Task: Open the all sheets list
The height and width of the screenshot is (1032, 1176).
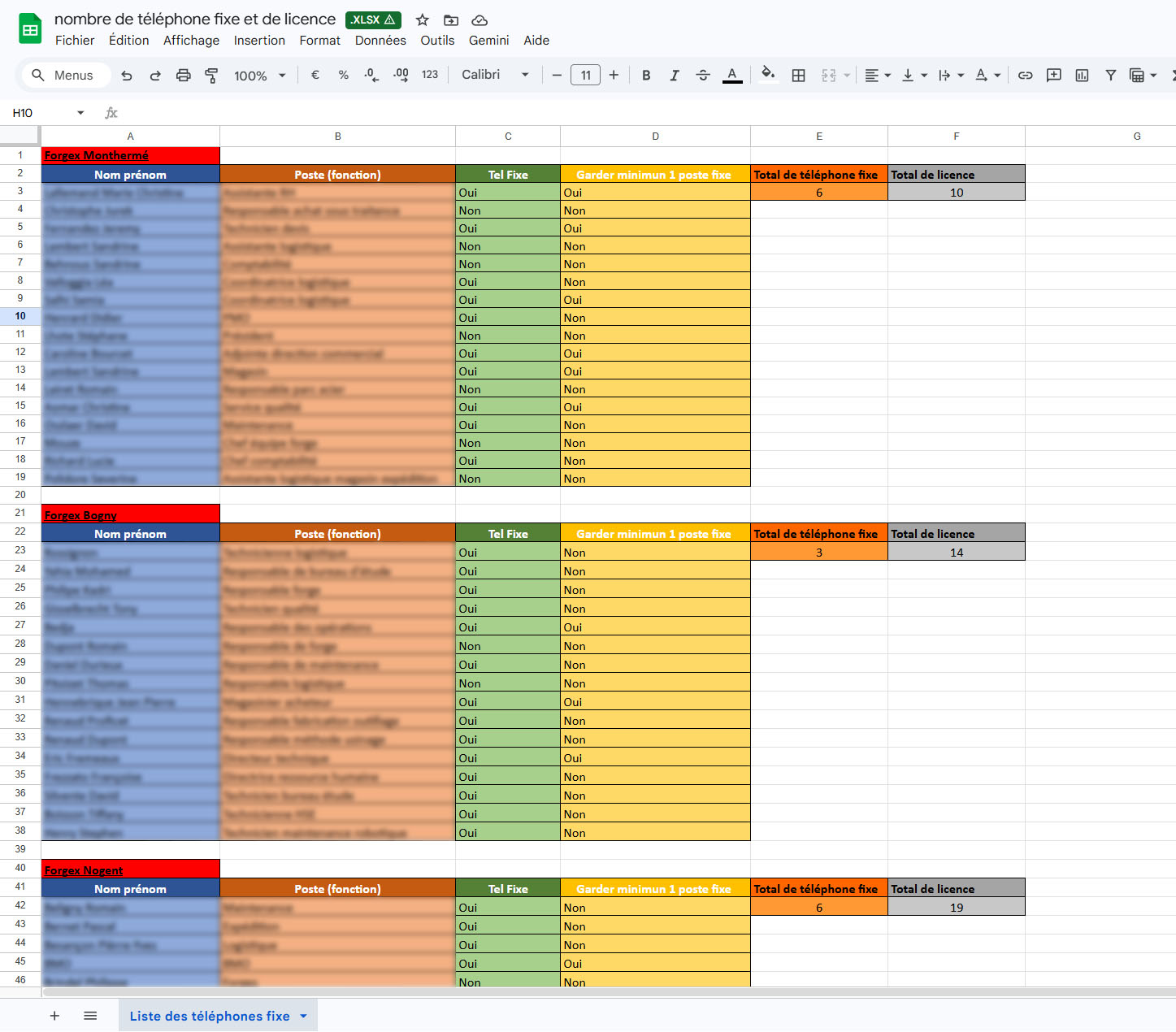Action: 90,1016
